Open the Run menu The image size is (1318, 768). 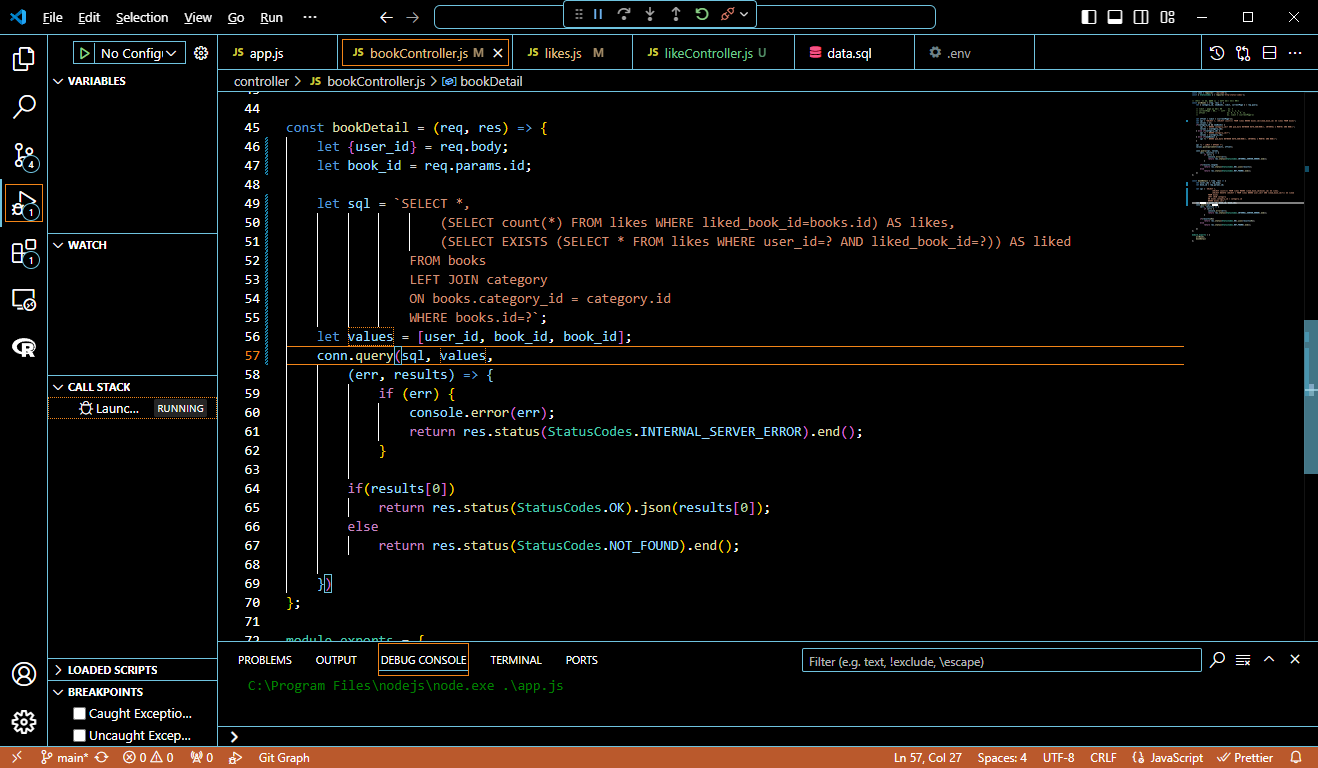pos(271,17)
